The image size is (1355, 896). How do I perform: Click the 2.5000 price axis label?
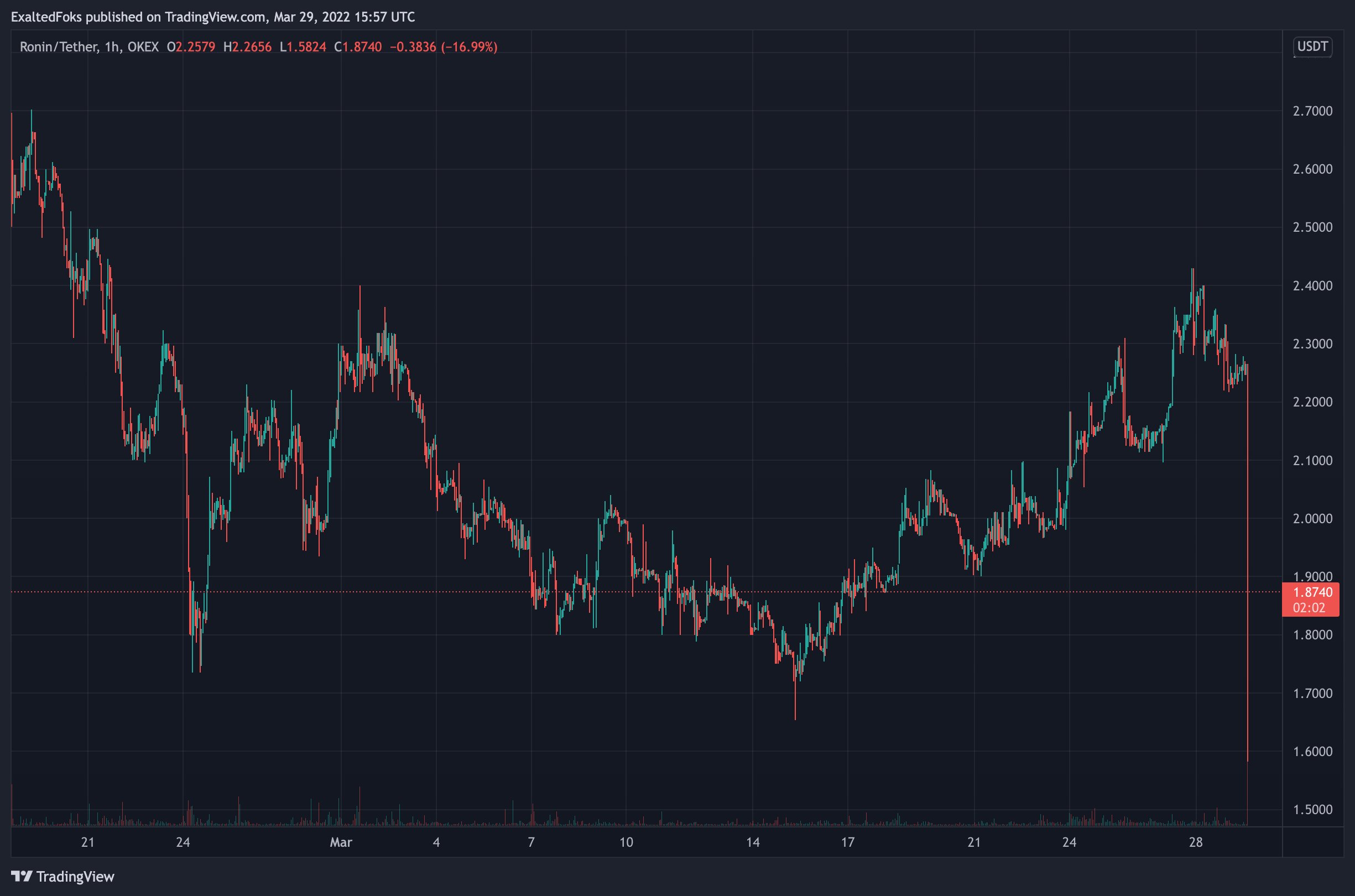click(x=1313, y=227)
